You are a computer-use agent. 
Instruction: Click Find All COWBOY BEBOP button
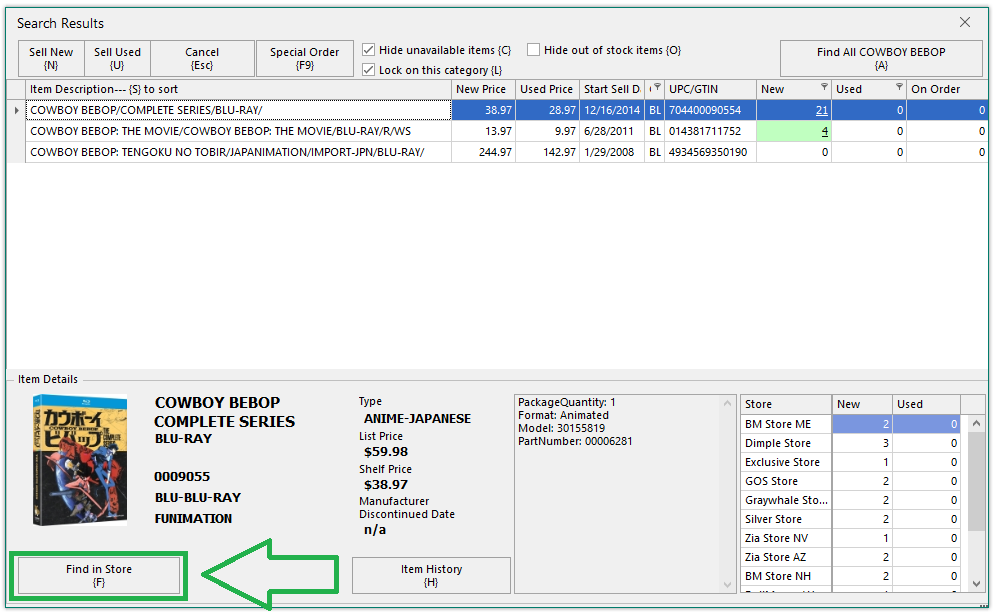click(881, 58)
